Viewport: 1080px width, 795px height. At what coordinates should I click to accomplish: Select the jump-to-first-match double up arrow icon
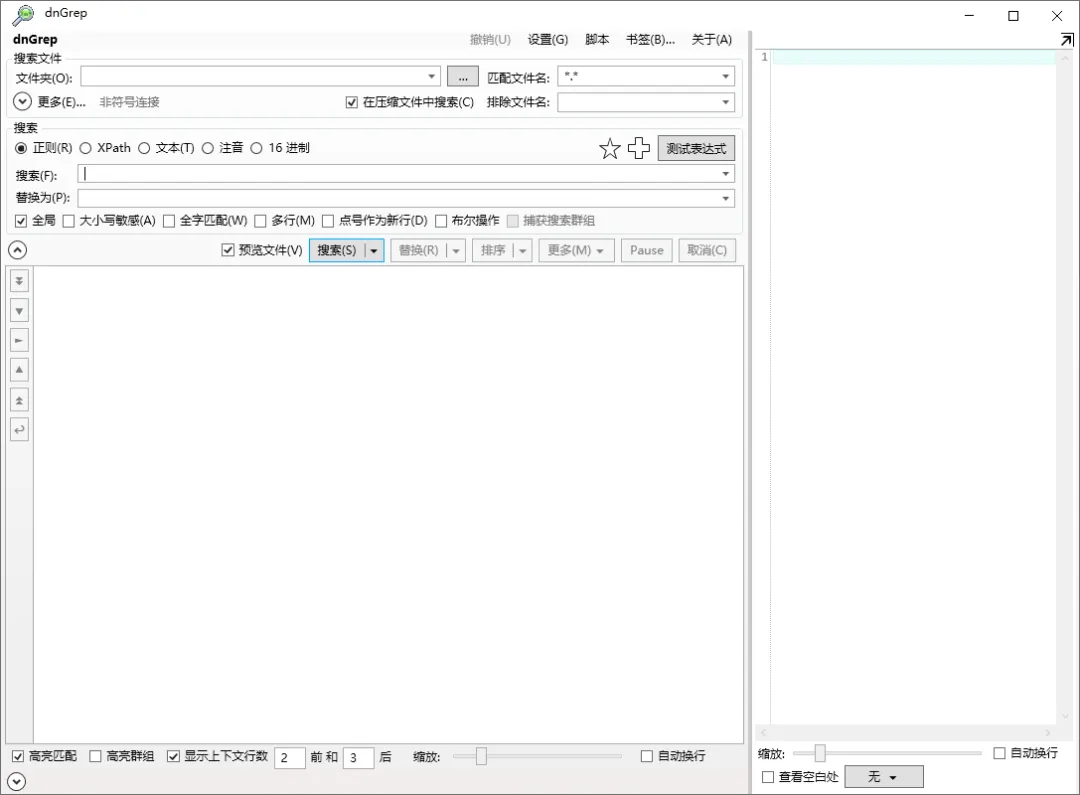18,399
